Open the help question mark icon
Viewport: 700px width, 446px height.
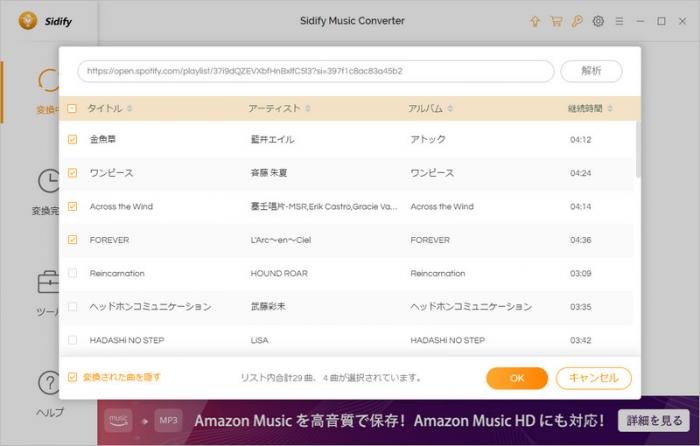(x=48, y=383)
